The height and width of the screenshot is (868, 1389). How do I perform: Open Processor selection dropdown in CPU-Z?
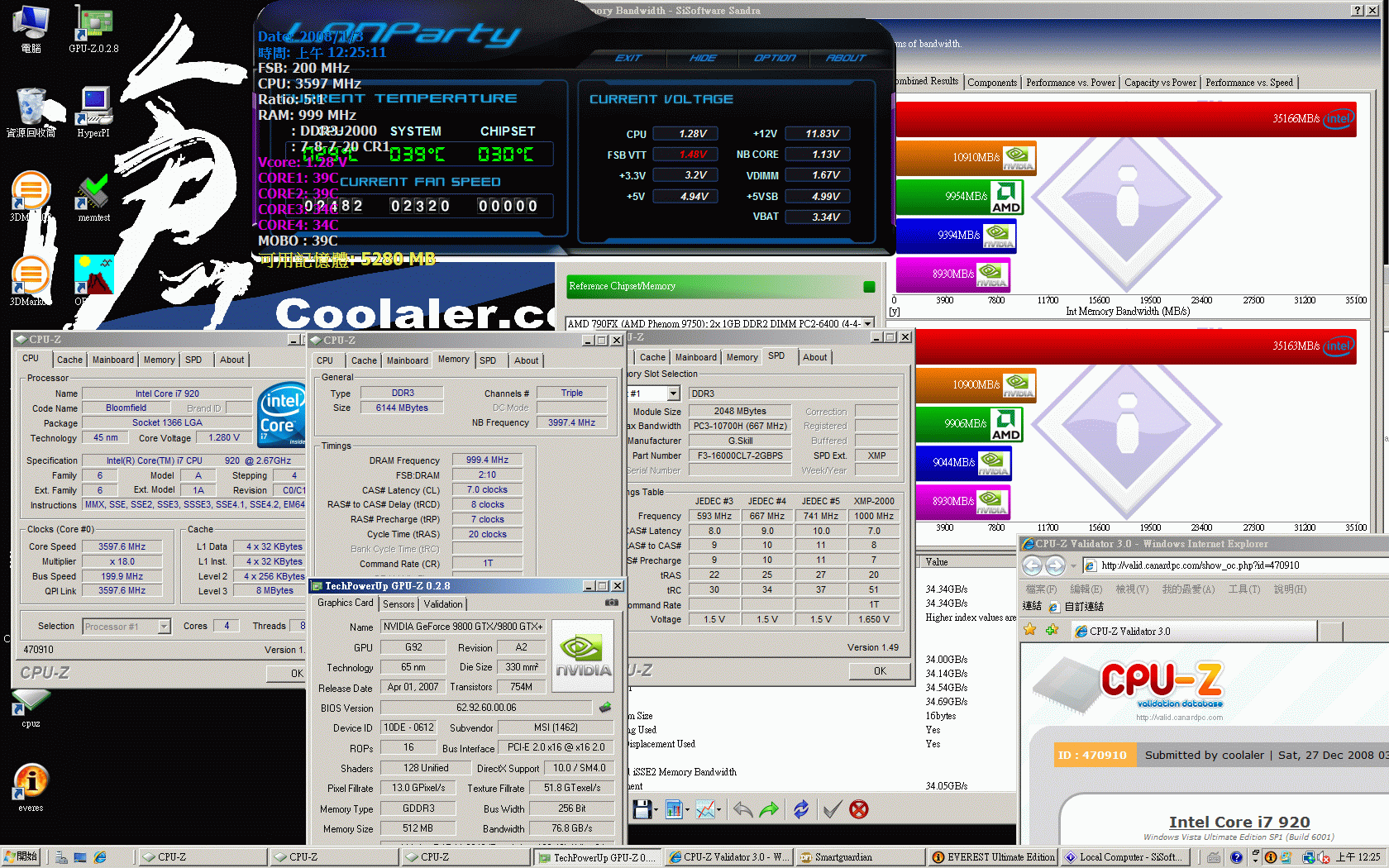[164, 627]
